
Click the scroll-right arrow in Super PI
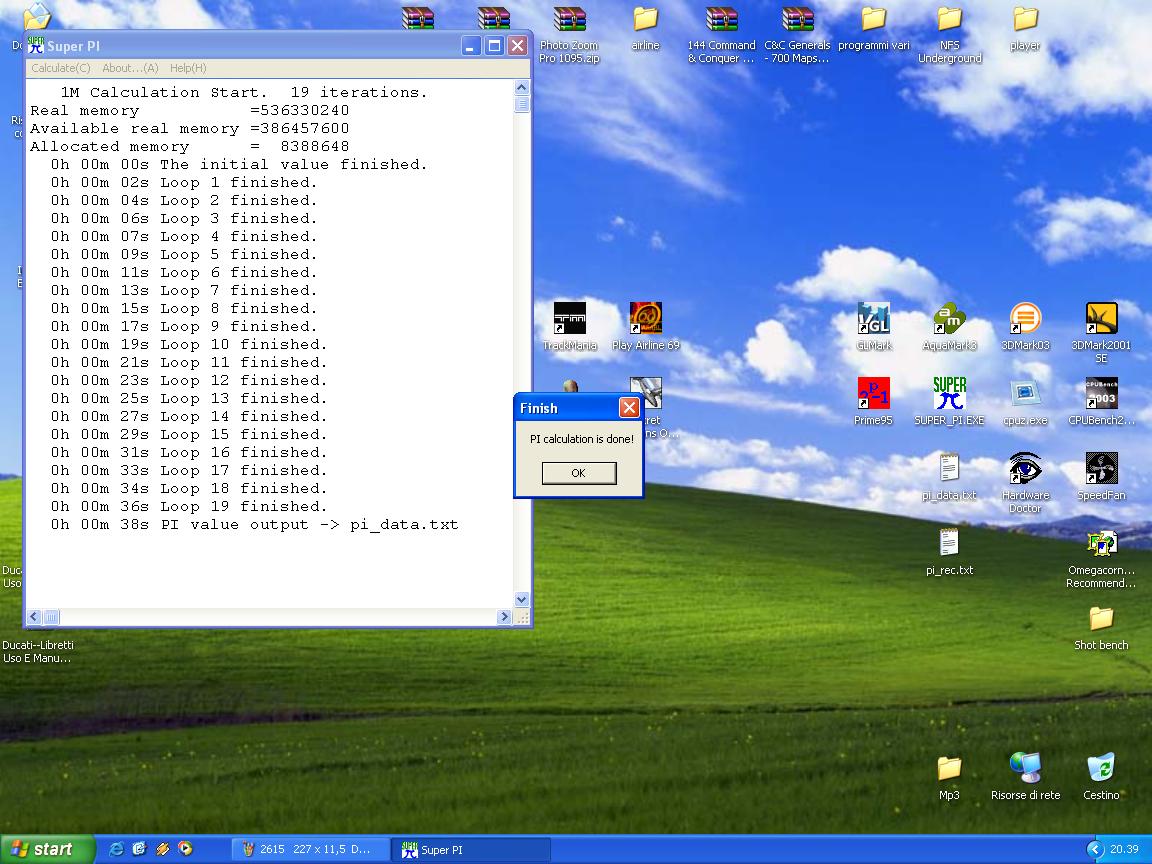(x=504, y=617)
